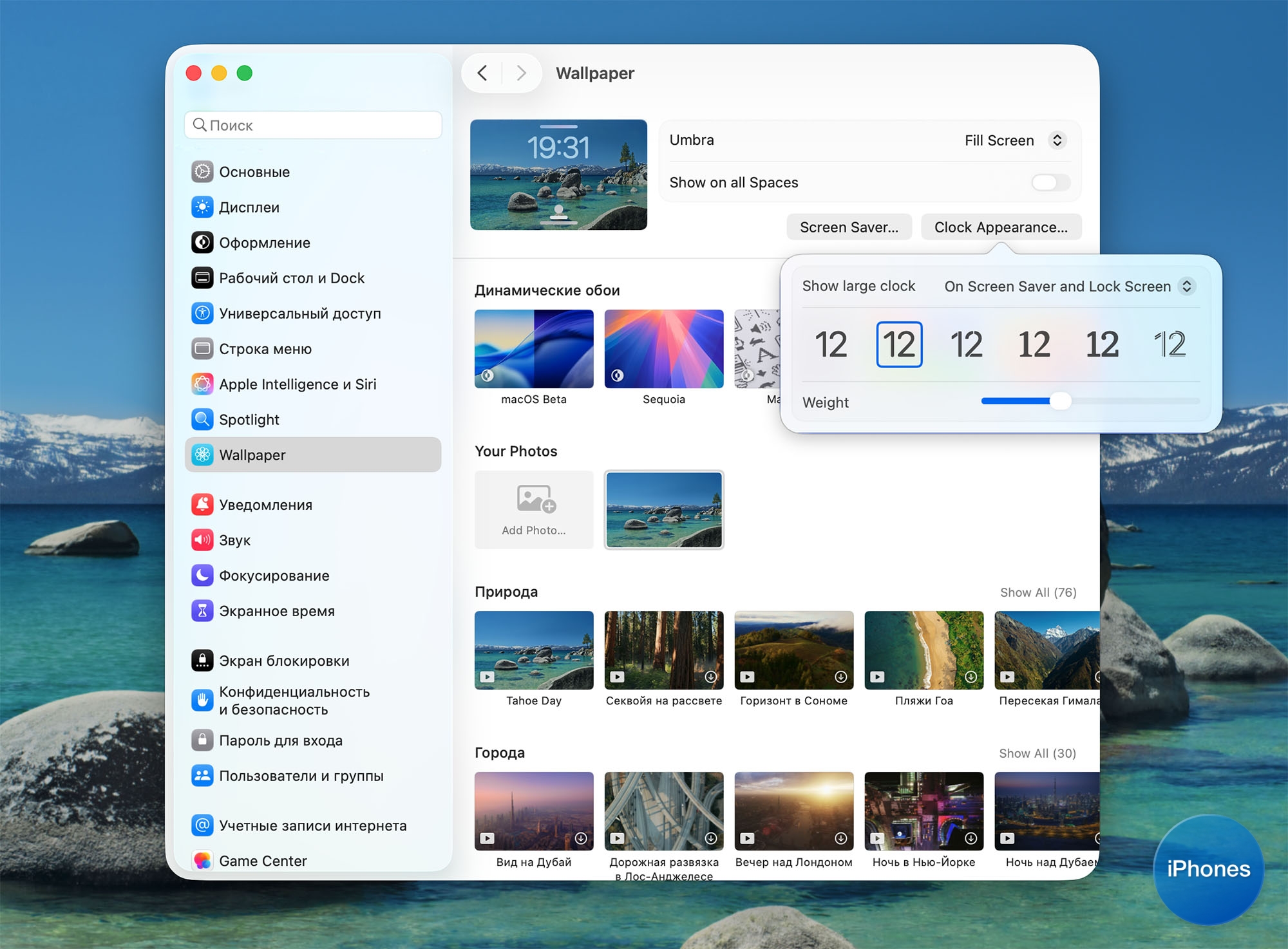Click the Spotlight magnifier icon in sidebar

[202, 420]
